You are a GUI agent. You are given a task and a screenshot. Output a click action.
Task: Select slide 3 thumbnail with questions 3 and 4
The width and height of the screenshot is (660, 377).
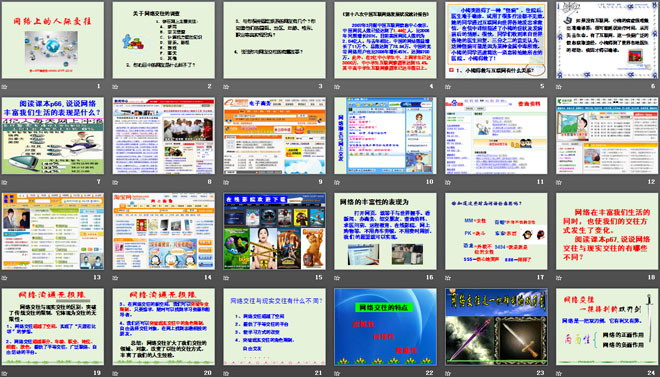tap(274, 40)
